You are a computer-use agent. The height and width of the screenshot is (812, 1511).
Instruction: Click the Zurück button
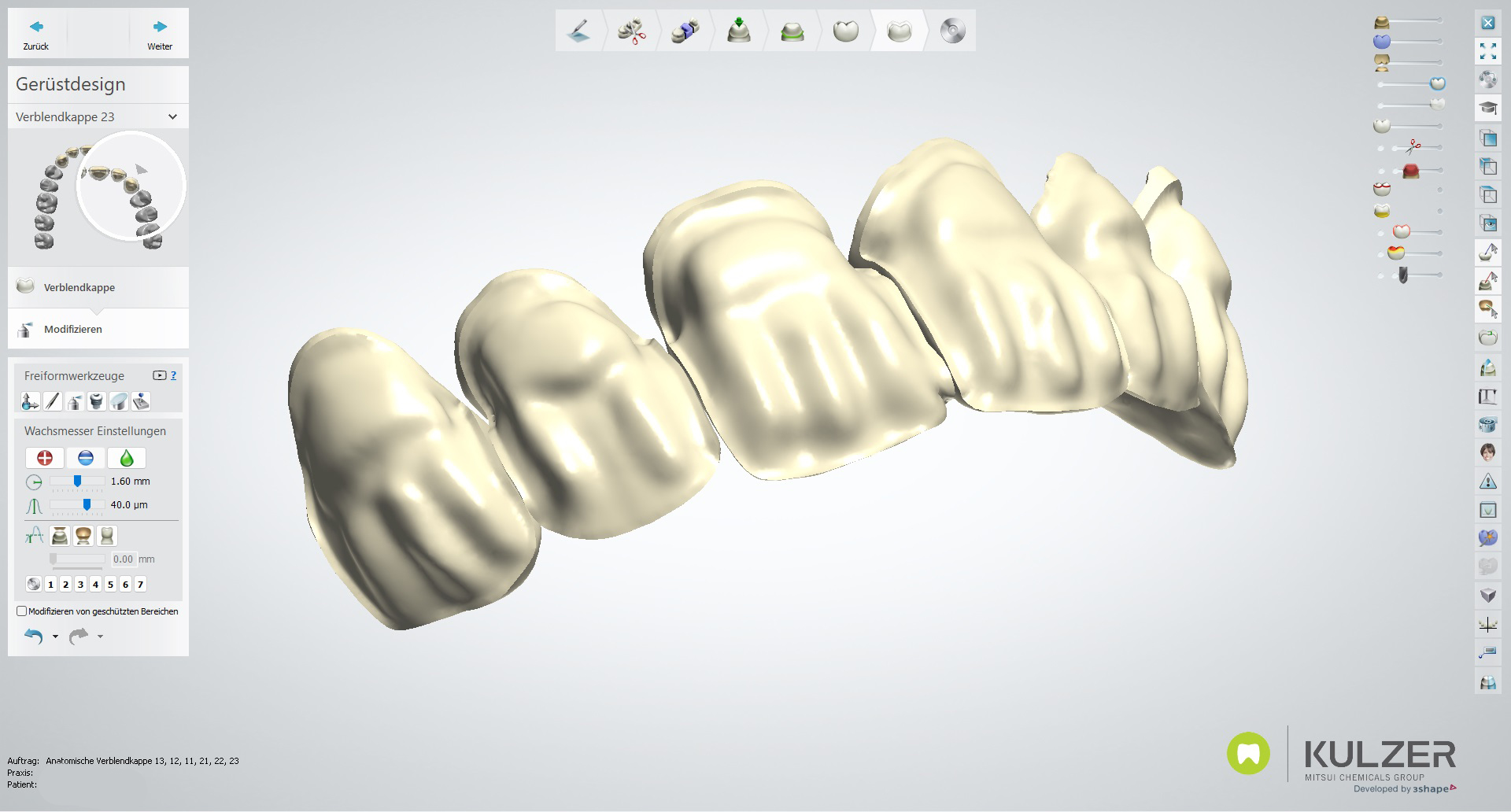pyautogui.click(x=36, y=34)
